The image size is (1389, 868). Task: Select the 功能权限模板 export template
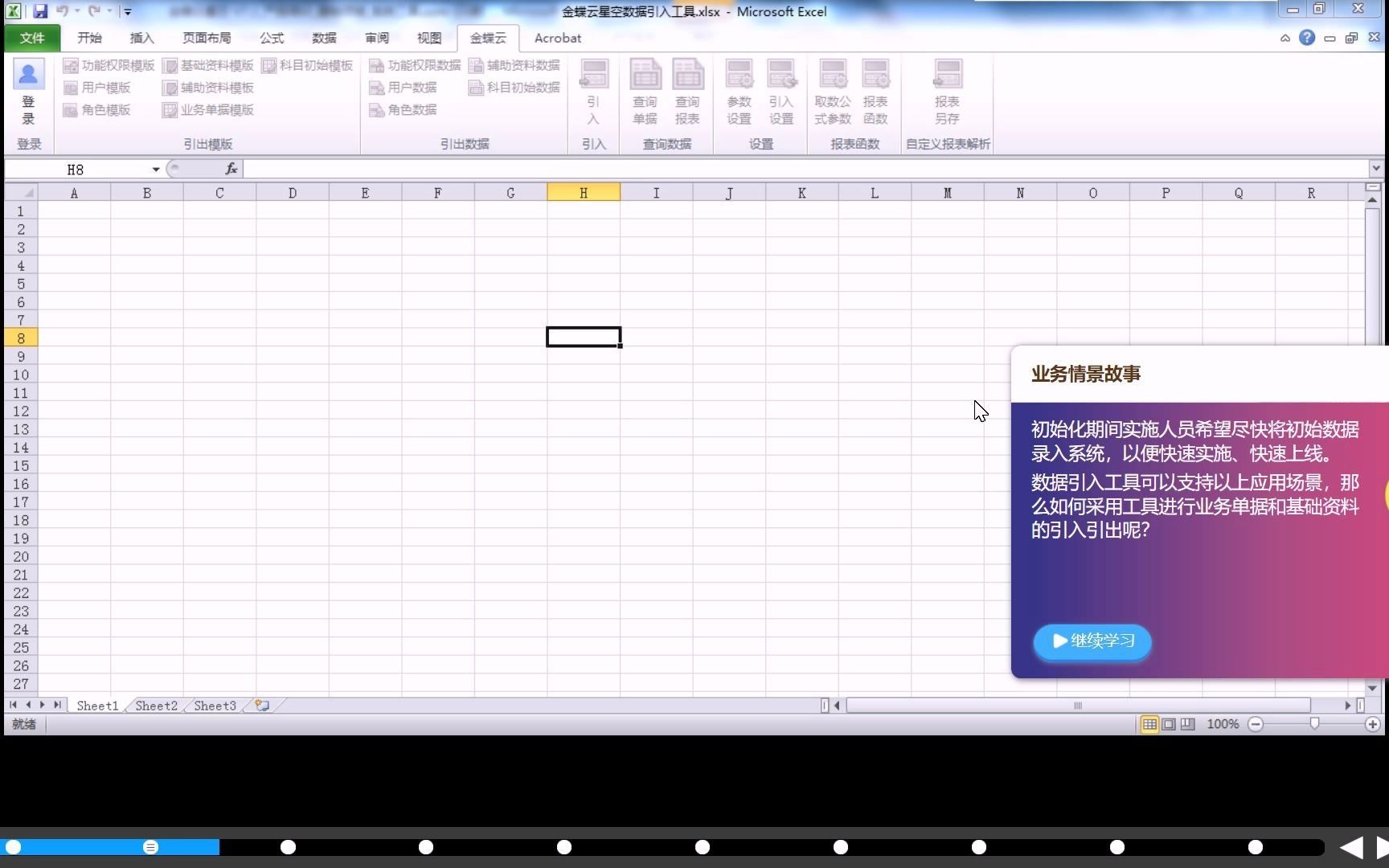click(109, 65)
